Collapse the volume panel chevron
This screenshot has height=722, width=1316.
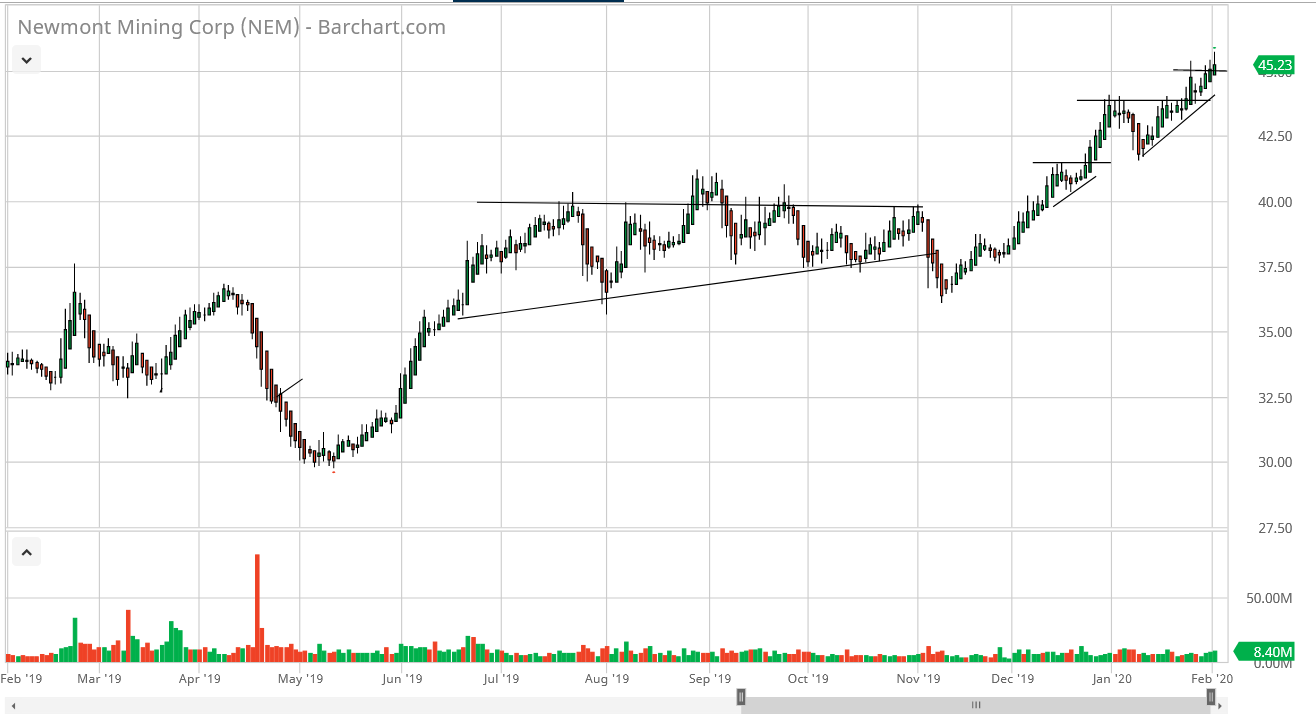pos(26,551)
